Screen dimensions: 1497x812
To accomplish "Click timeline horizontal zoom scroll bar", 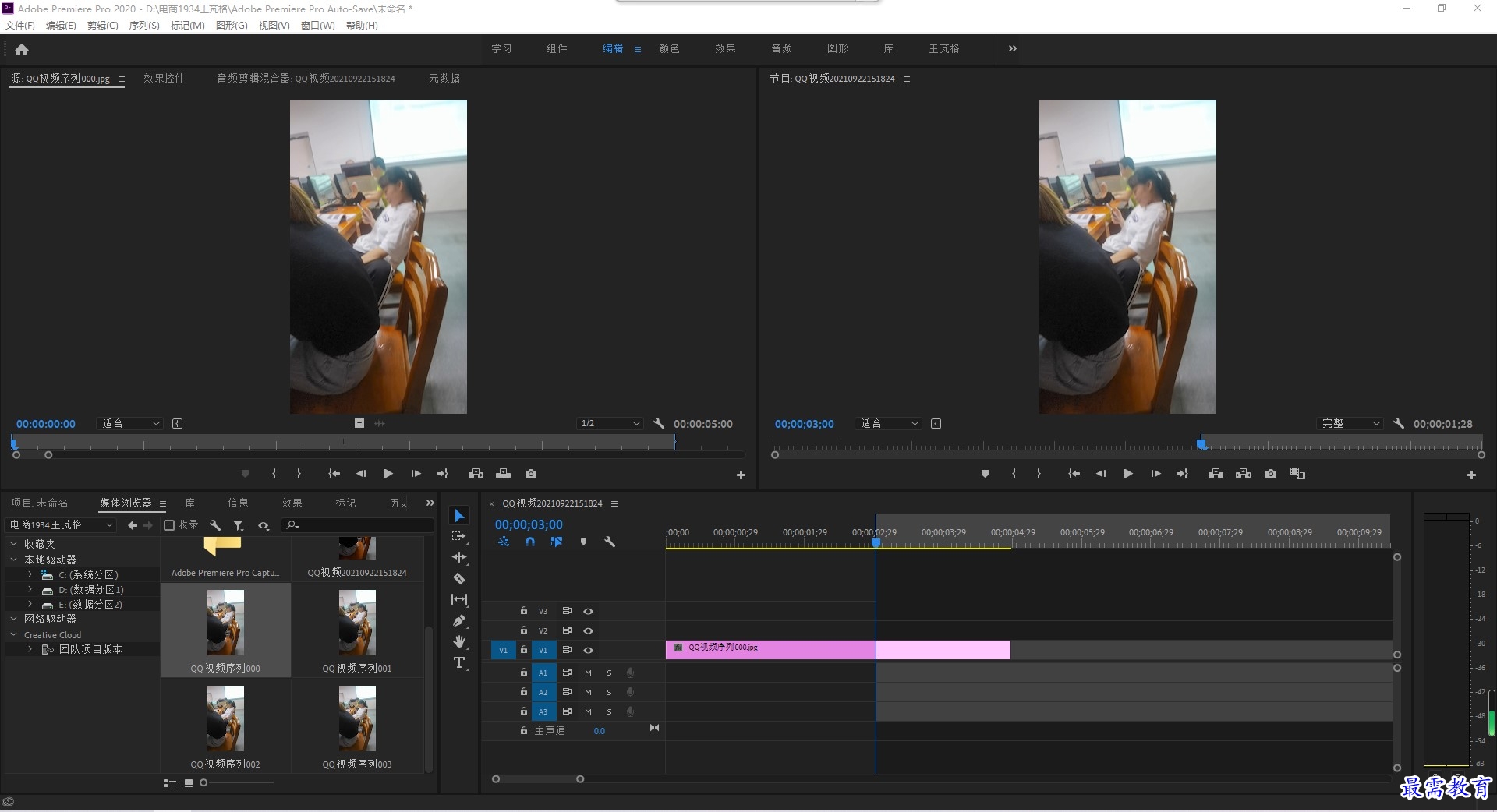I will (x=538, y=779).
